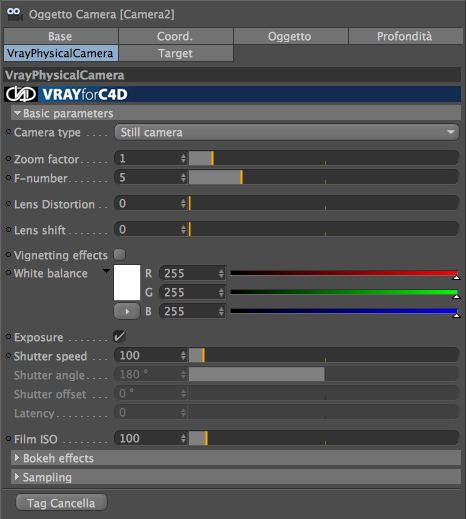
Task: Click the F-number stepper arrows
Action: point(183,177)
